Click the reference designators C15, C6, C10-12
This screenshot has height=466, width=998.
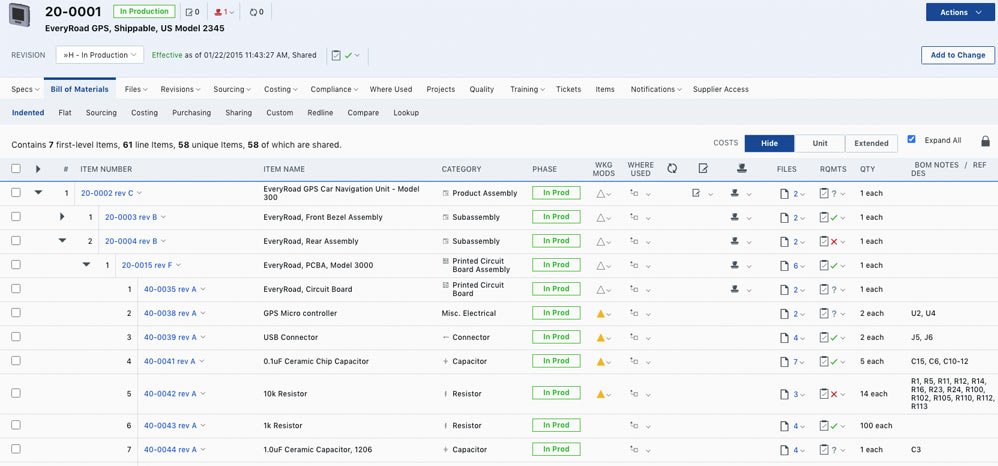(939, 362)
